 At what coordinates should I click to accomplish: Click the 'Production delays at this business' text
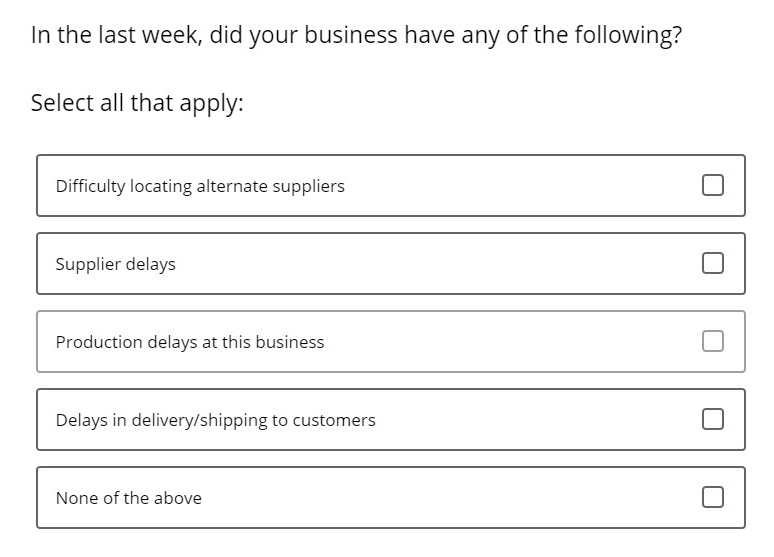[190, 342]
